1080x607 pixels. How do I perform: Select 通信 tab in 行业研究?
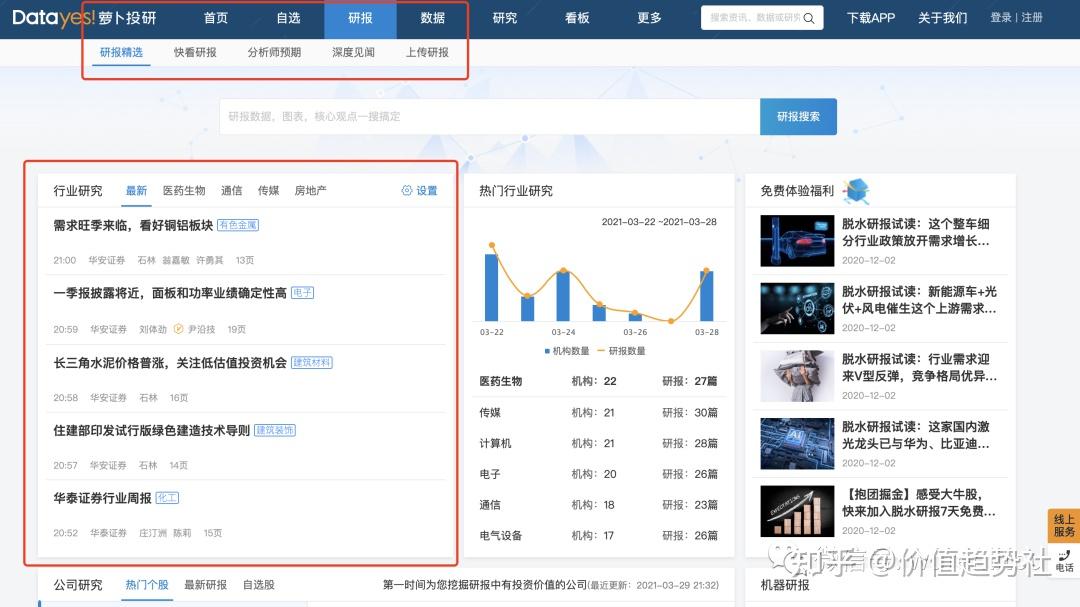(231, 191)
